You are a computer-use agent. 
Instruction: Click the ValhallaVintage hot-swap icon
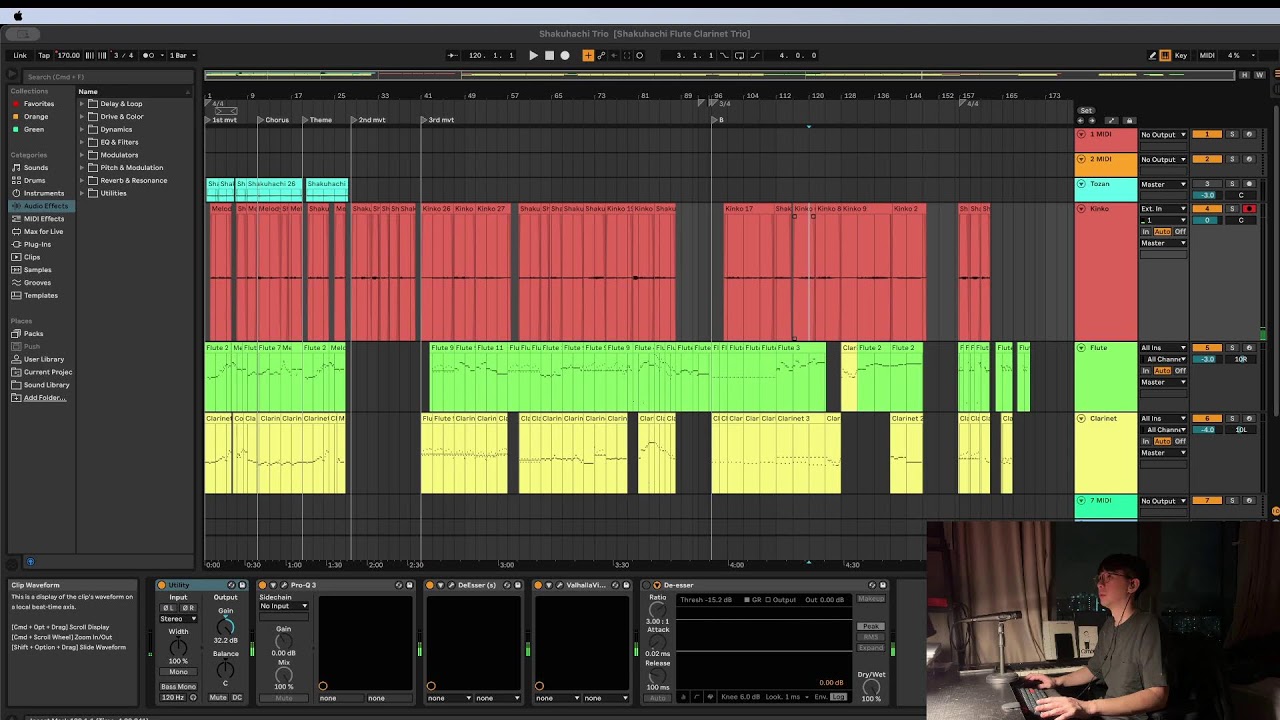615,585
